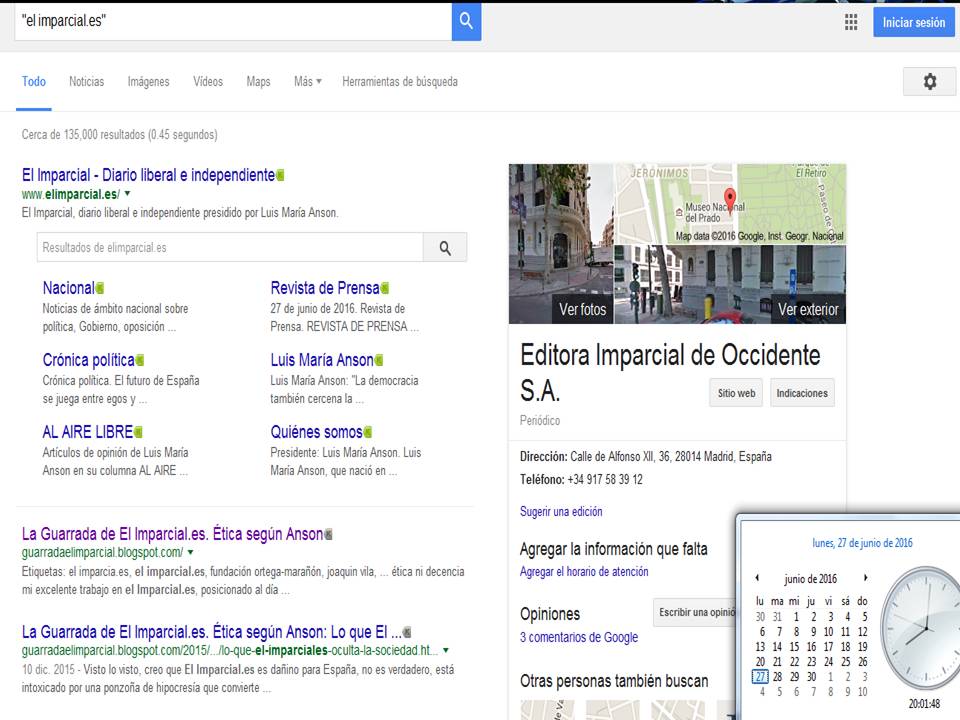Select the Todo tab
Viewport: 960px width, 720px height.
34,81
